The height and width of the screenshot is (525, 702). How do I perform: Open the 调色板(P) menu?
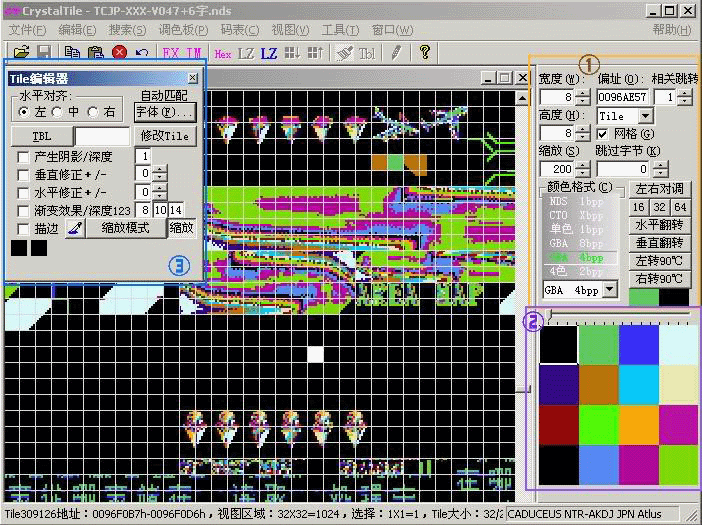[x=184, y=30]
